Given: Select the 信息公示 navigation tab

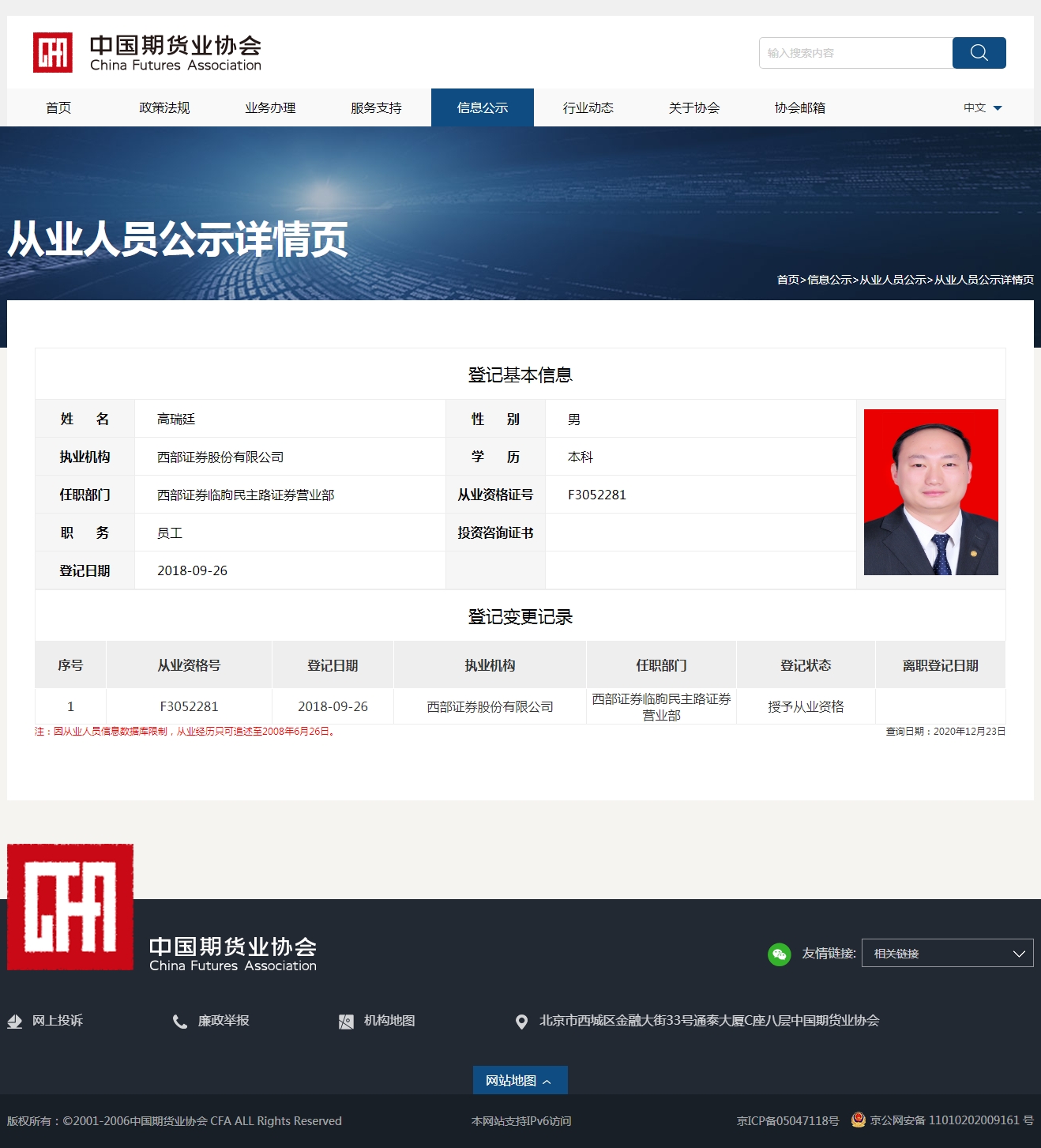Looking at the screenshot, I should point(482,108).
